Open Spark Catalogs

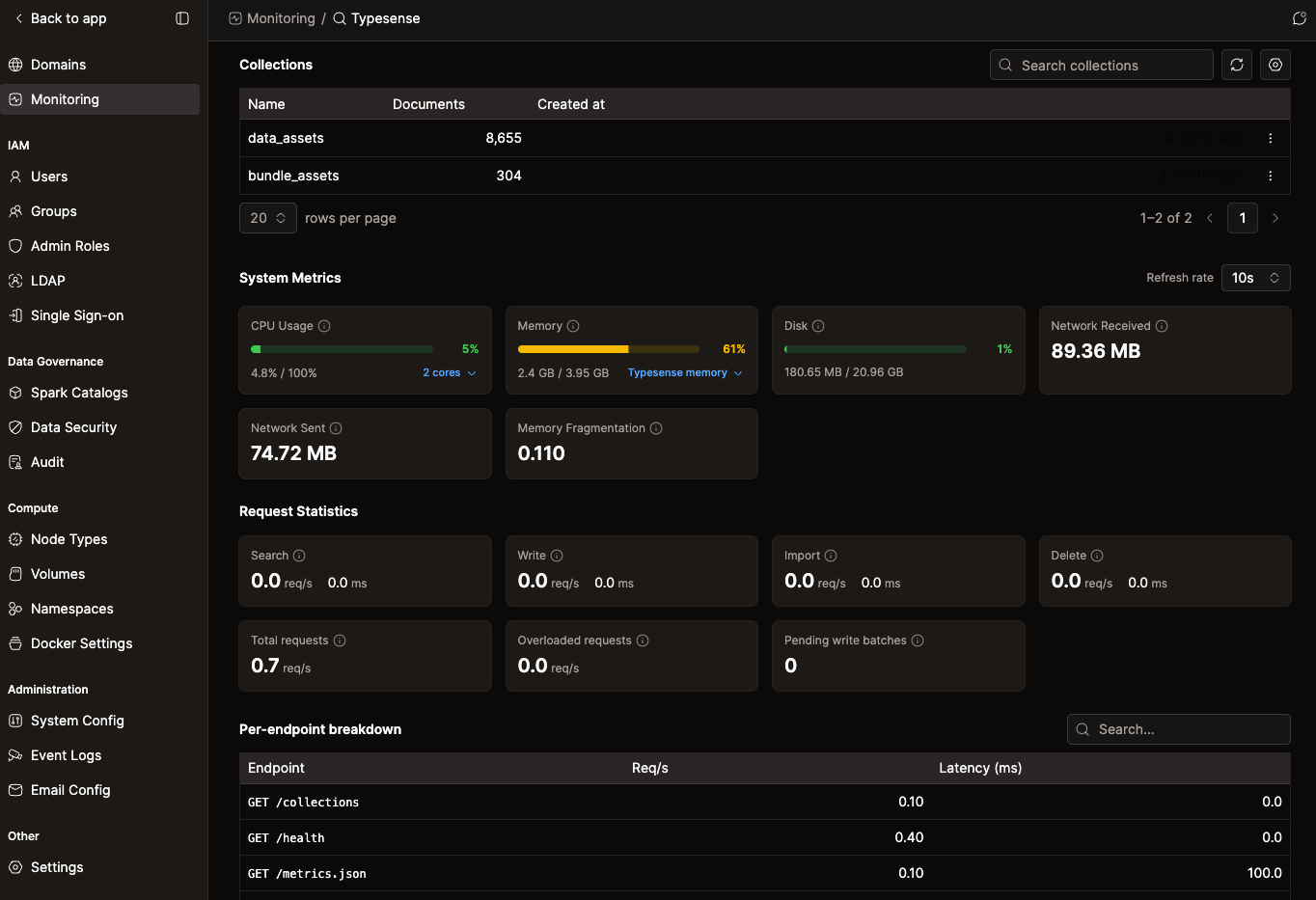pos(100,393)
